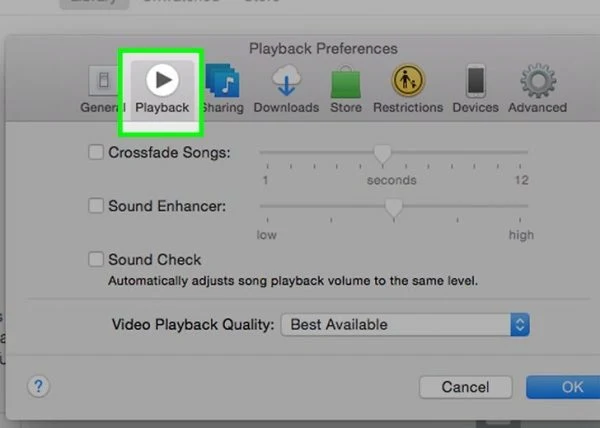Confirm preferences with the OK button
Screen dimensions: 600x428
pyautogui.click(x=563, y=387)
